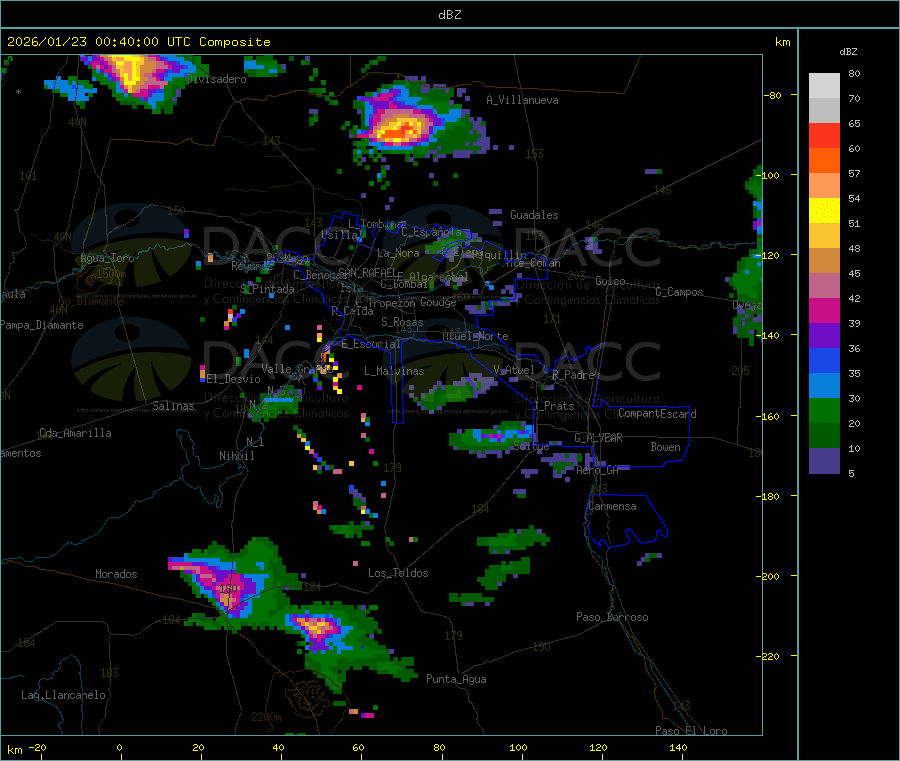Click the dBZ title at top
The image size is (900, 761).
tap(449, 15)
